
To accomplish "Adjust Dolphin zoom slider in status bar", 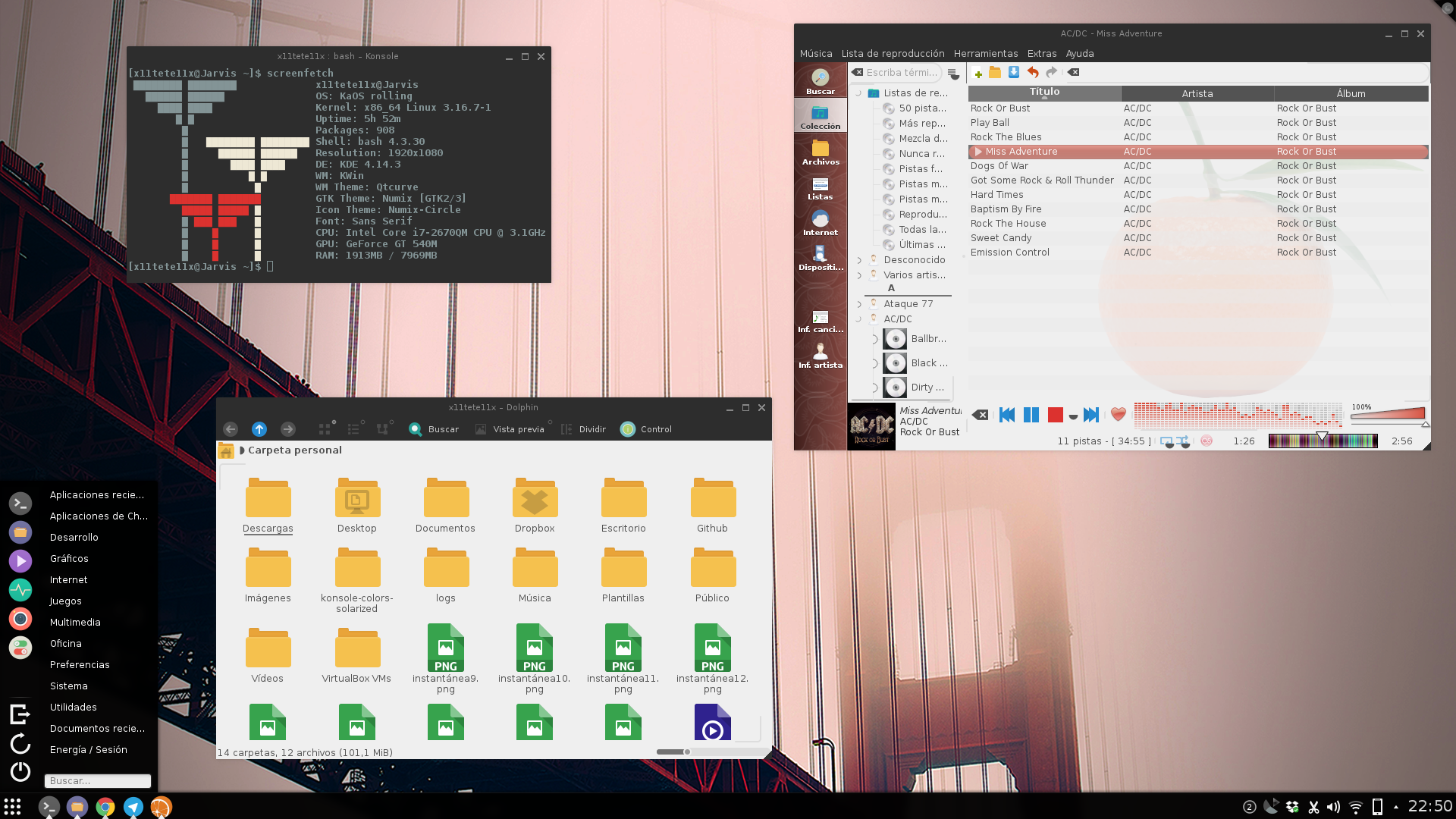I will (711, 752).
